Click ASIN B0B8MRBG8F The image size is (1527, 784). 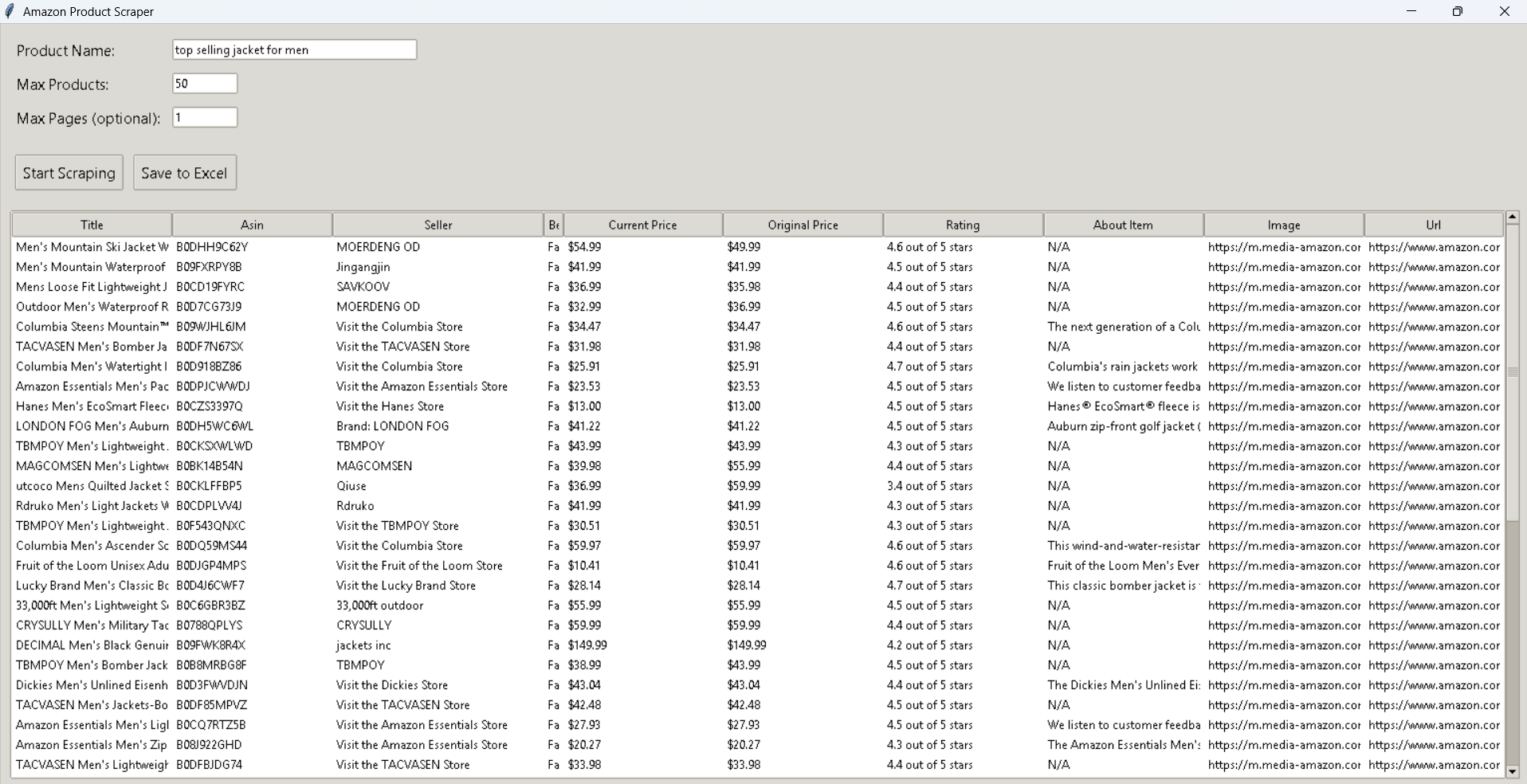211,665
